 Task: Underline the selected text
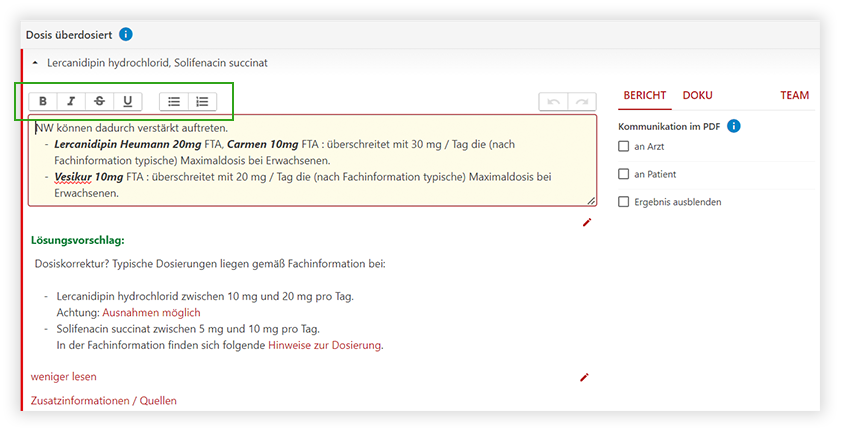pos(127,101)
